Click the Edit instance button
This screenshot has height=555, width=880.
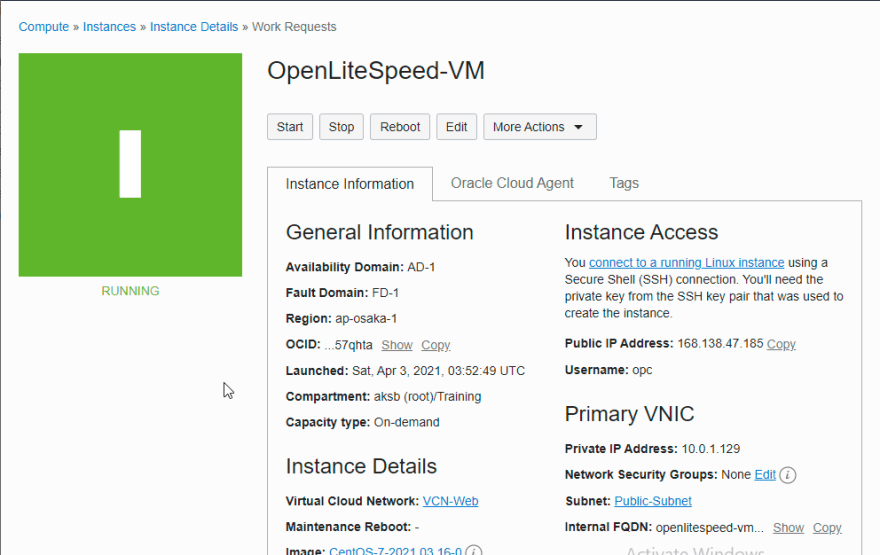point(456,127)
